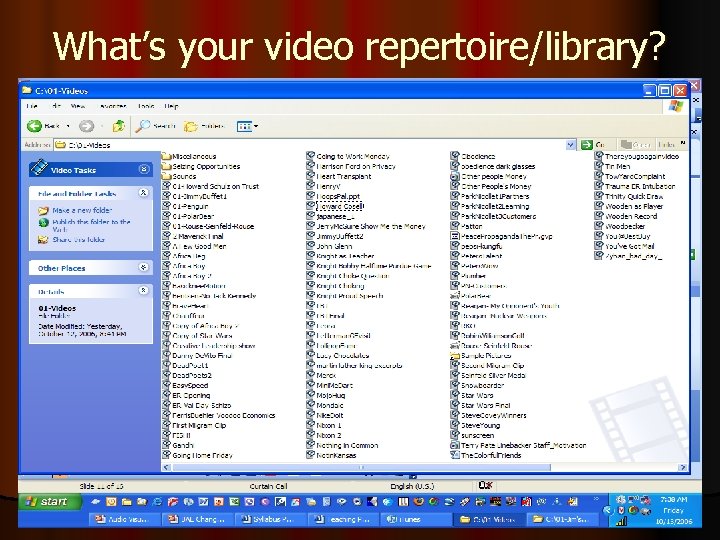Click the Up folder icon in toolbar
Screen dimensions: 720x540
click(118, 126)
